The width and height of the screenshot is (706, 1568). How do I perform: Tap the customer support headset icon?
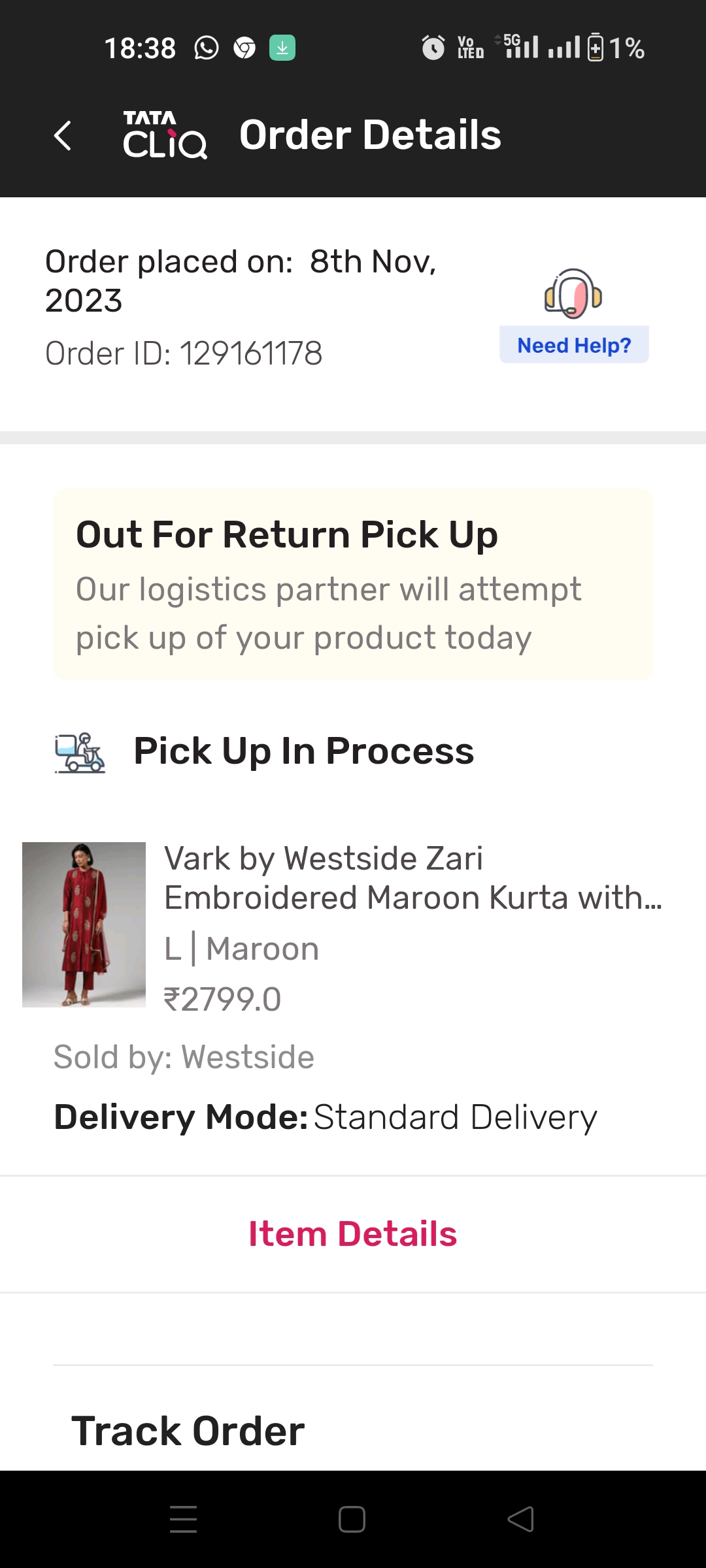click(x=573, y=294)
